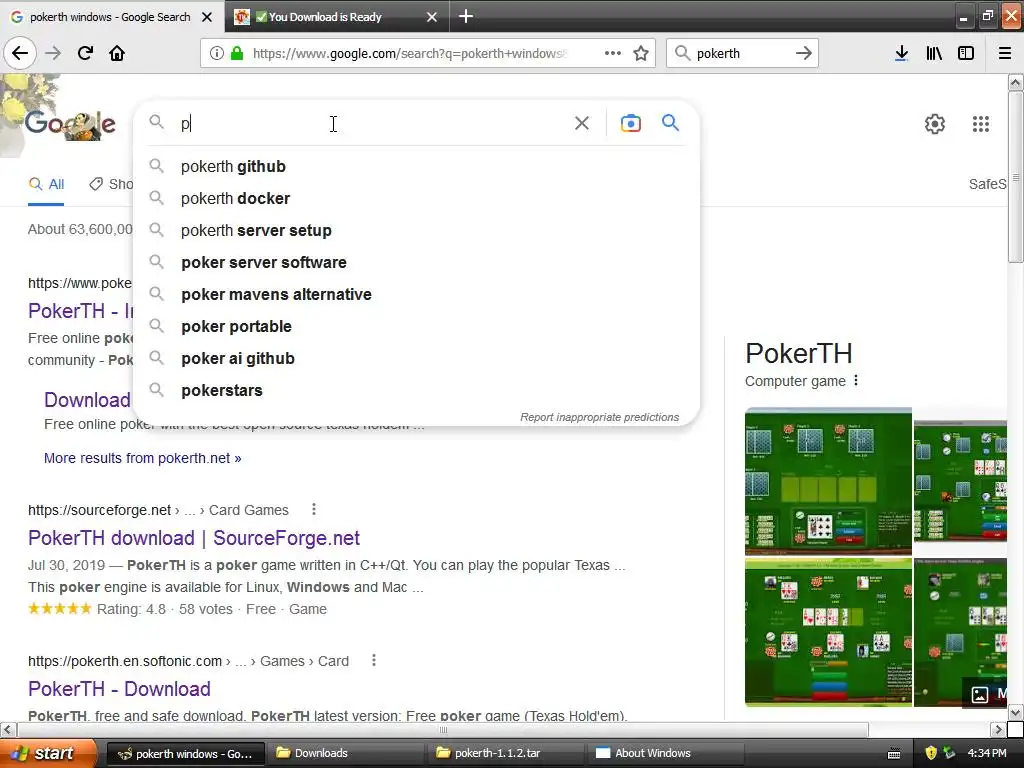Open More results from pokerth.net
This screenshot has width=1024, height=768.
142,458
